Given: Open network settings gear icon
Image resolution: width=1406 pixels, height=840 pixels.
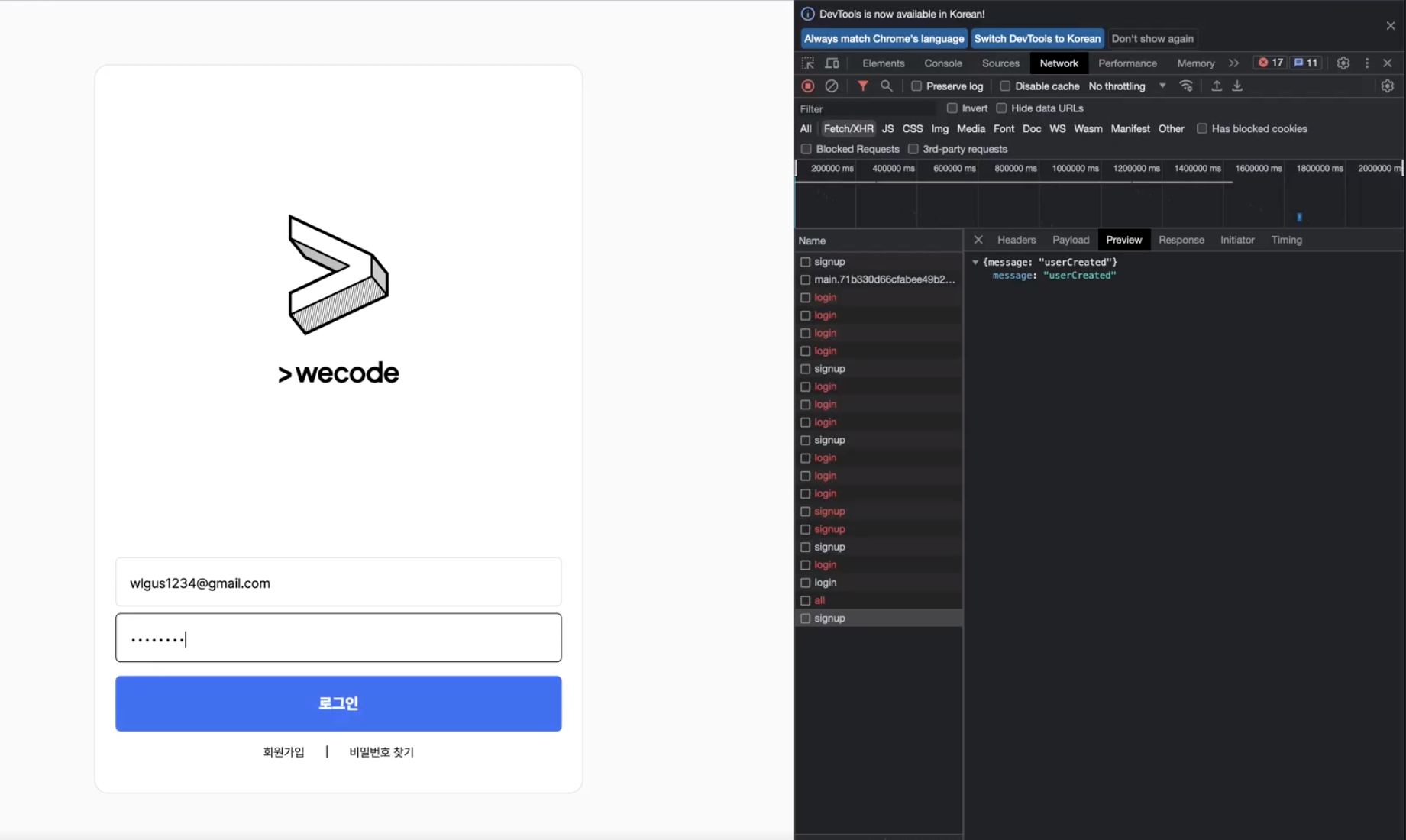Looking at the screenshot, I should pyautogui.click(x=1388, y=86).
